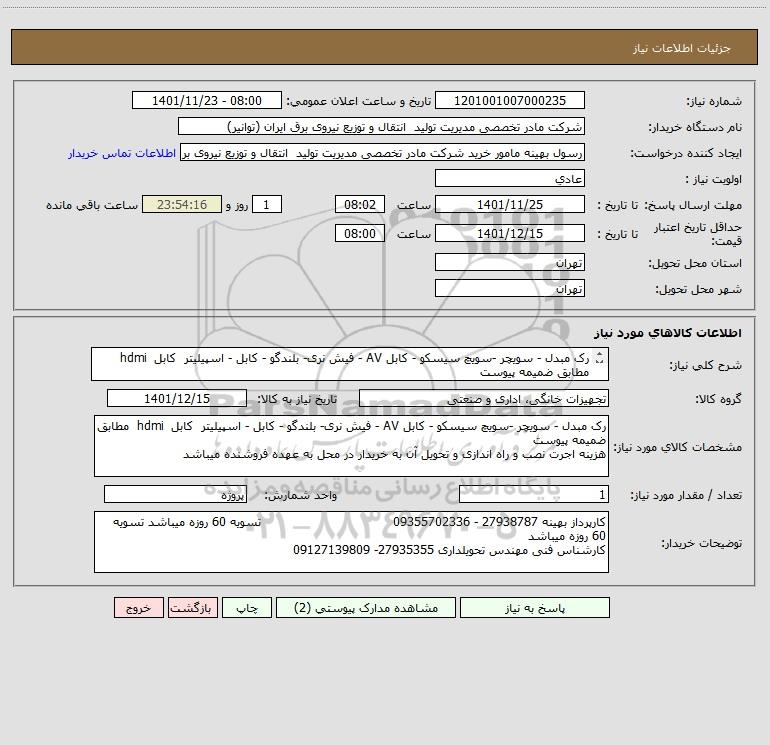The height and width of the screenshot is (745, 770).
Task: Click the deadline time field 08:02
Action: pyautogui.click(x=359, y=205)
